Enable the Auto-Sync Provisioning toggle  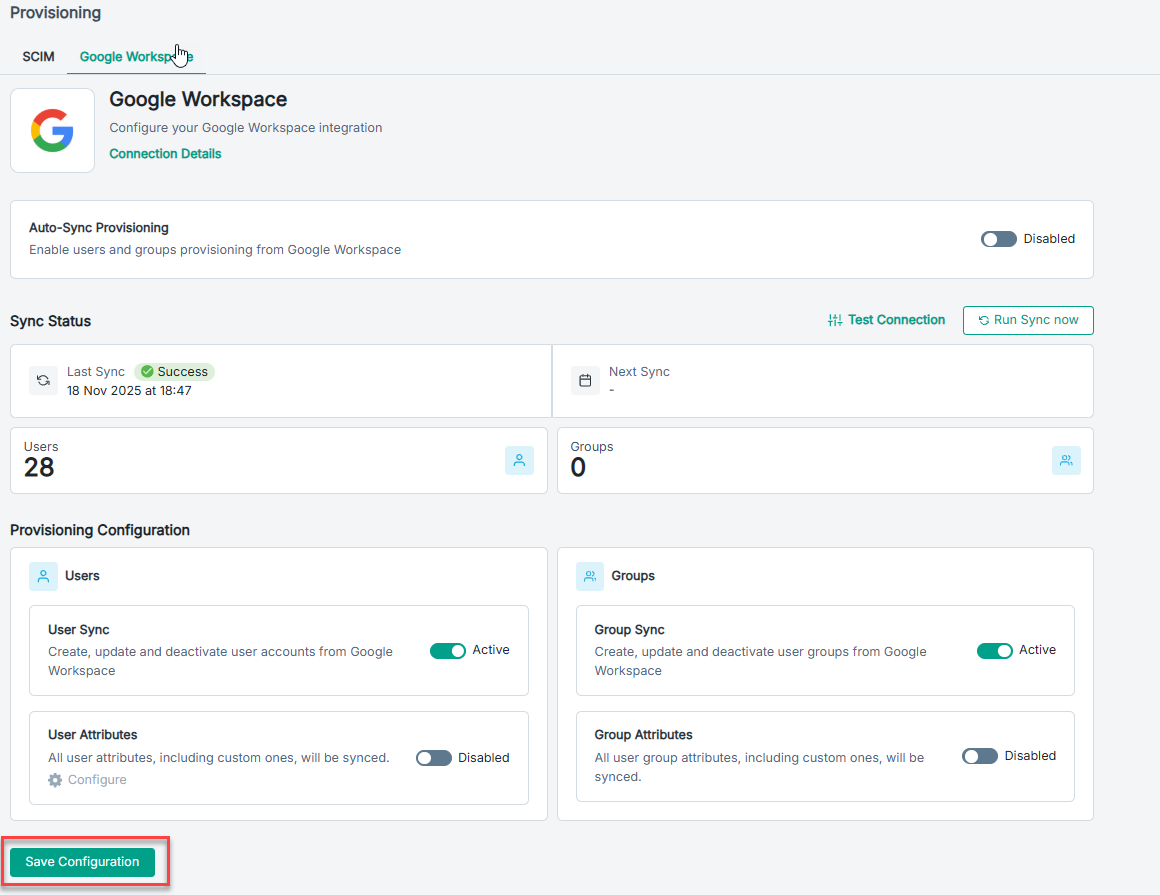[998, 239]
